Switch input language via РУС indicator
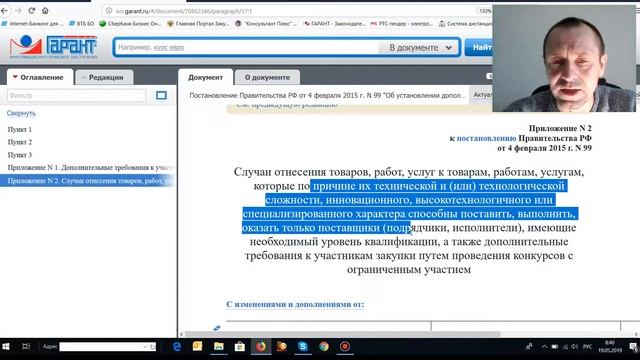This screenshot has width=640, height=360. click(587, 347)
